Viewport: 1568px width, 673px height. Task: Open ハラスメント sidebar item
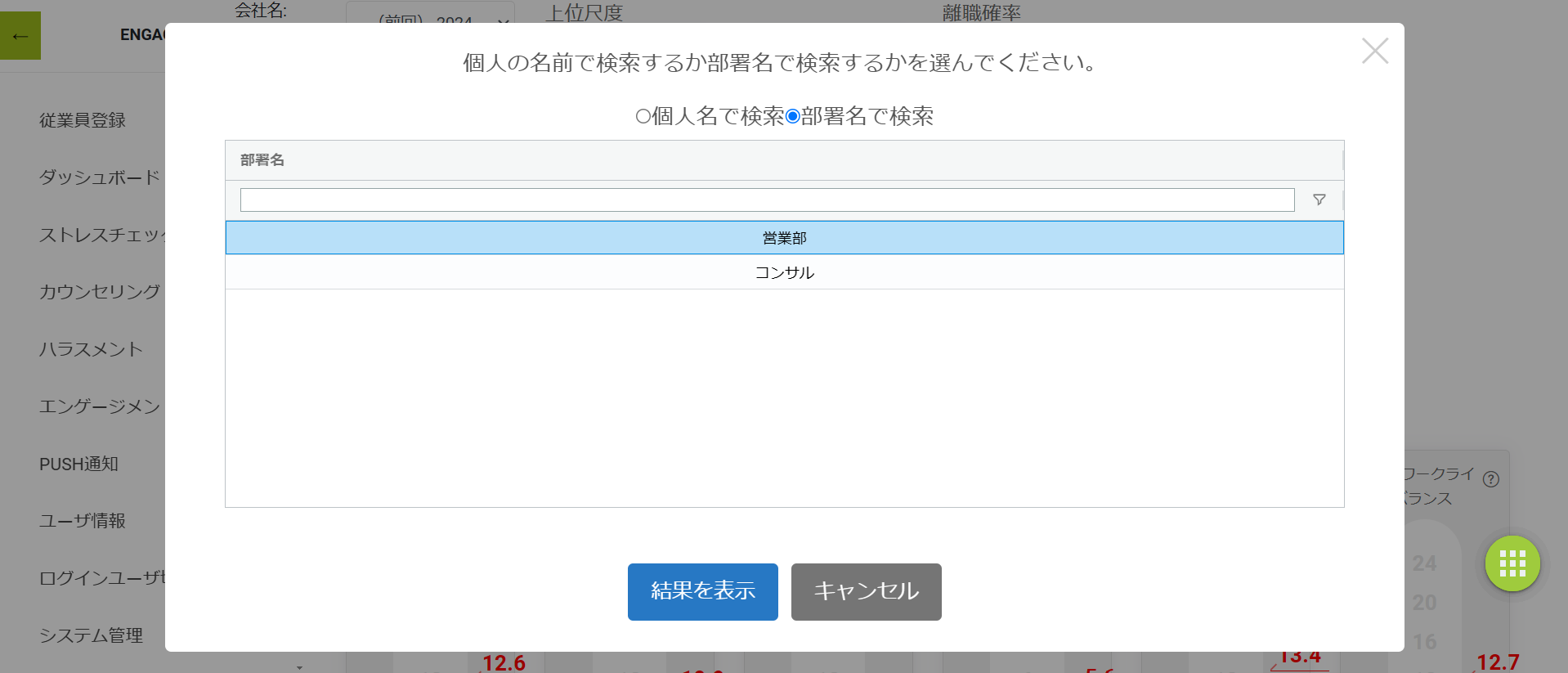pyautogui.click(x=92, y=349)
